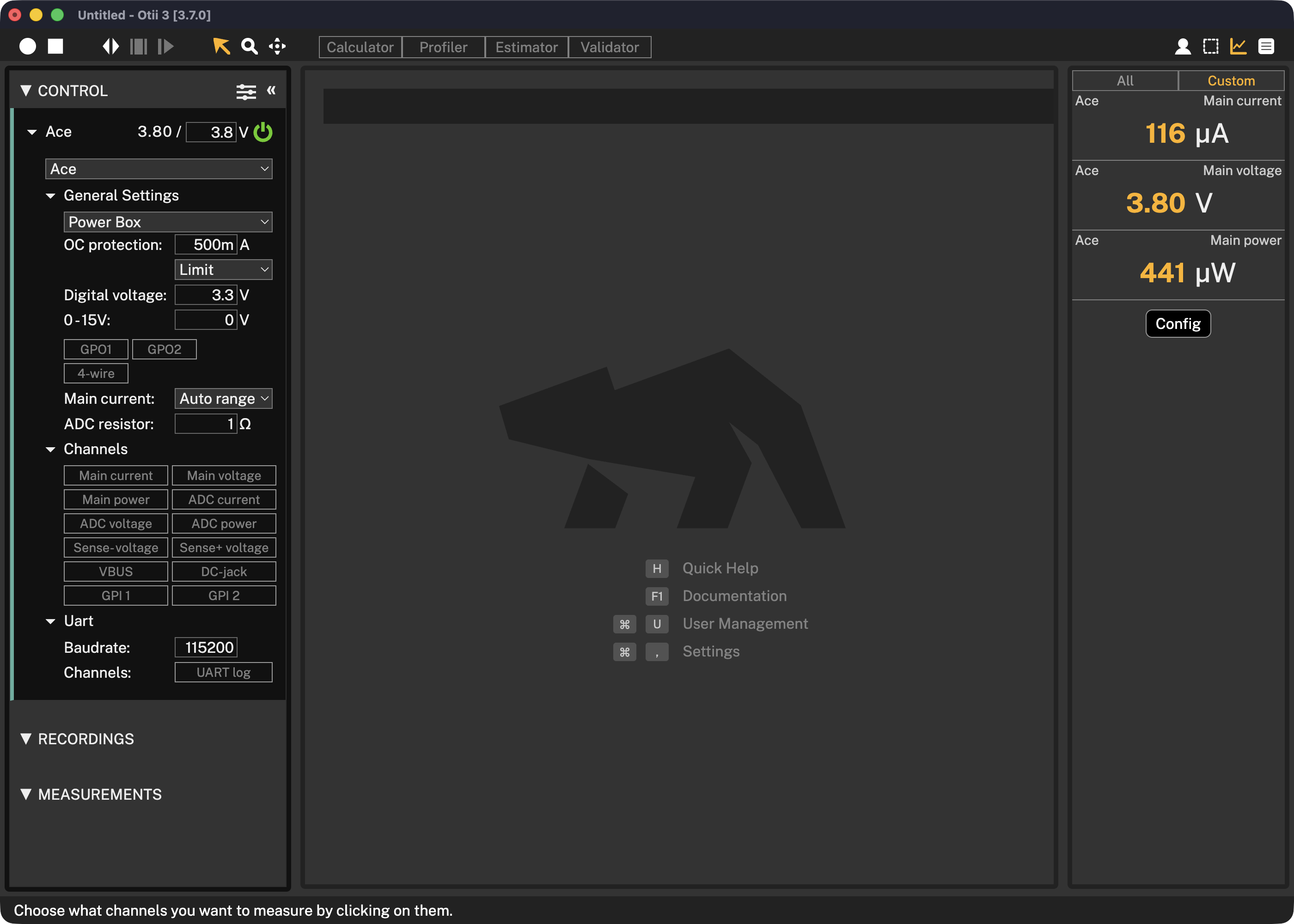1294x924 pixels.
Task: Open the Estimator tab
Action: [x=526, y=47]
